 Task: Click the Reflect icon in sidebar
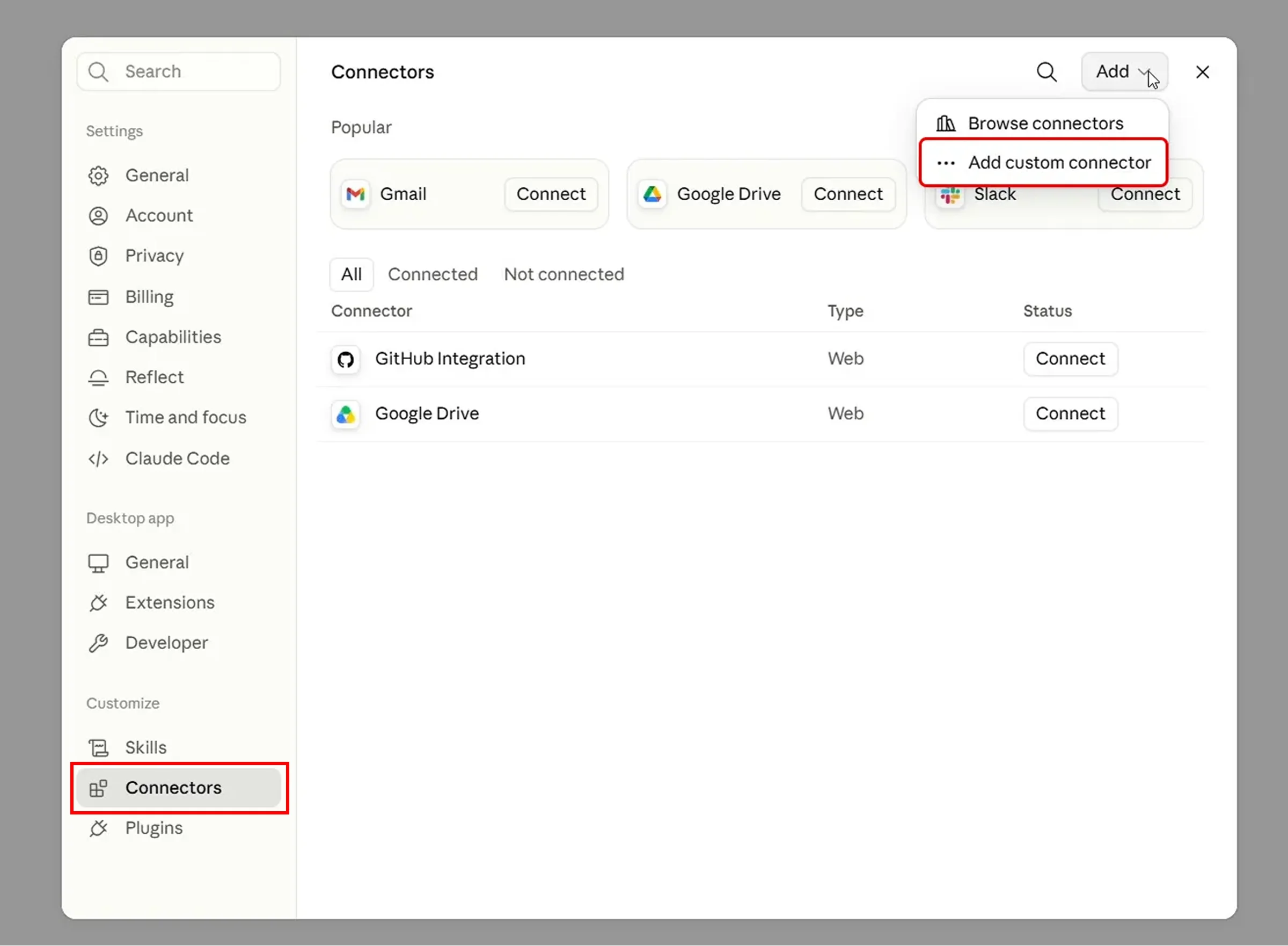(98, 377)
